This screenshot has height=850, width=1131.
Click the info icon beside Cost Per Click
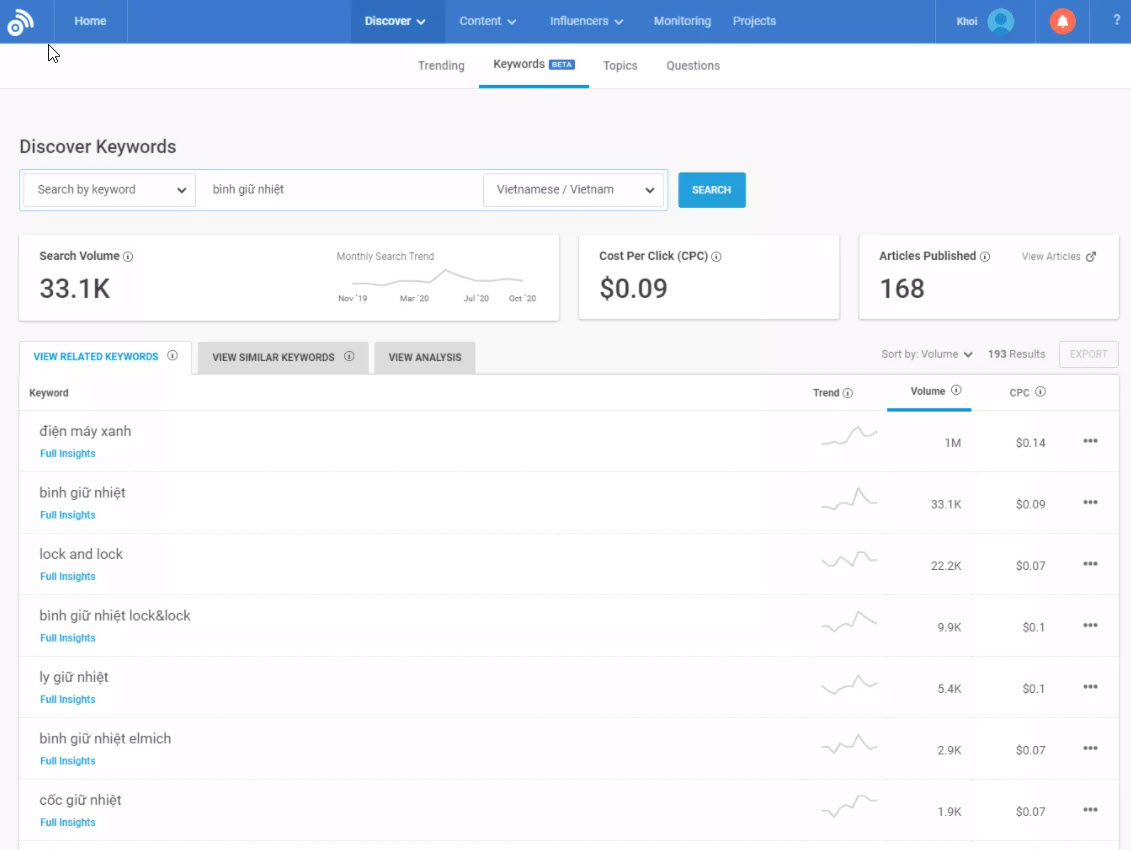coord(718,256)
